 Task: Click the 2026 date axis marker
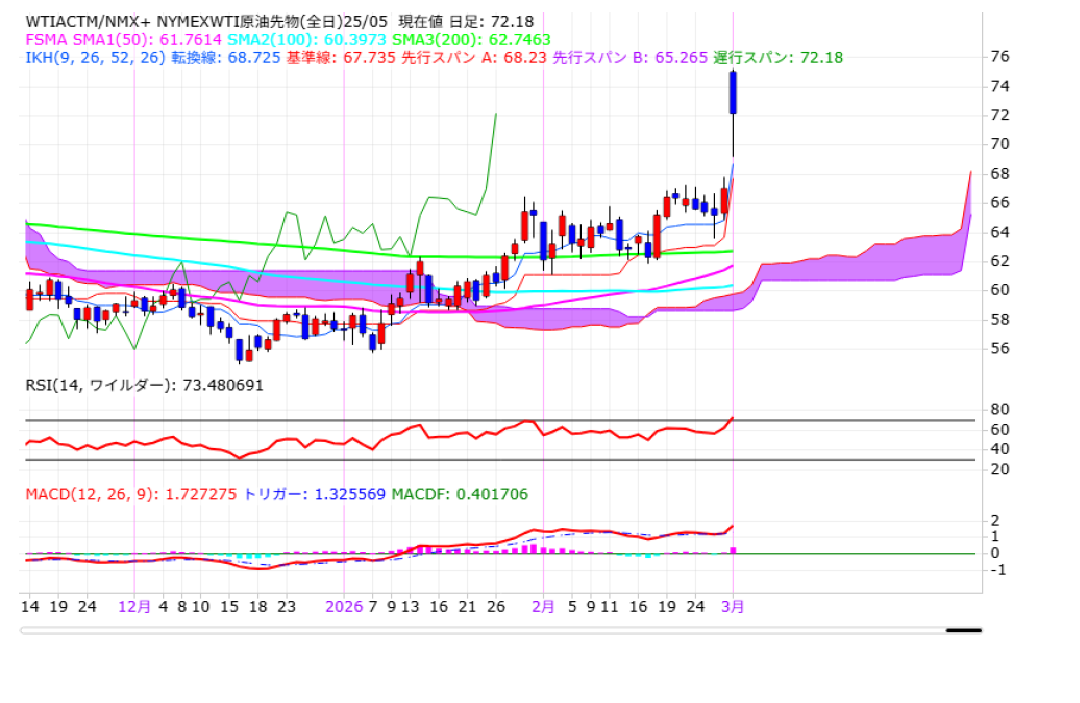(342, 606)
